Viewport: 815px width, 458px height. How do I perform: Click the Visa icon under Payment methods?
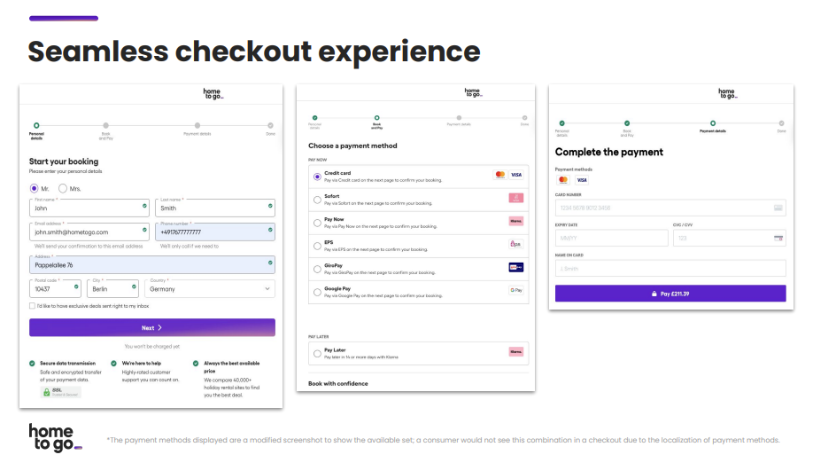pos(582,180)
